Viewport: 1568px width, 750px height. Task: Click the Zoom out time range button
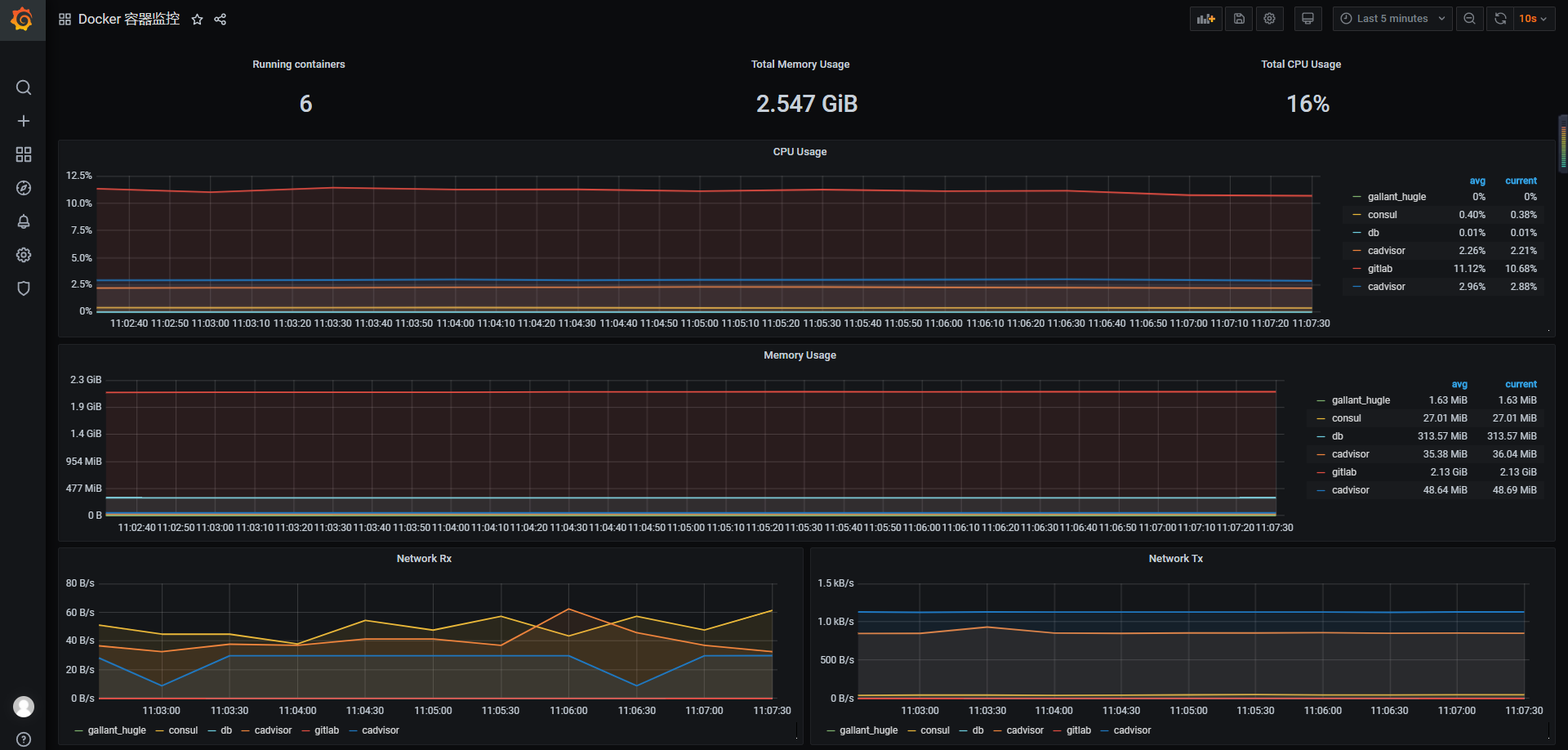click(x=1469, y=18)
